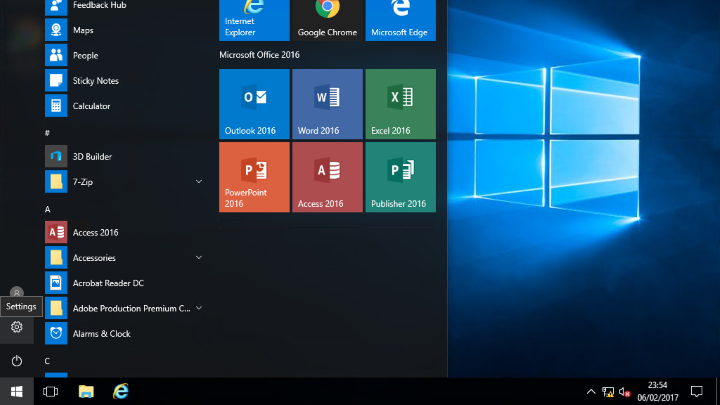Click the '#' section letter header
This screenshot has width=720, height=405.
coord(47,133)
